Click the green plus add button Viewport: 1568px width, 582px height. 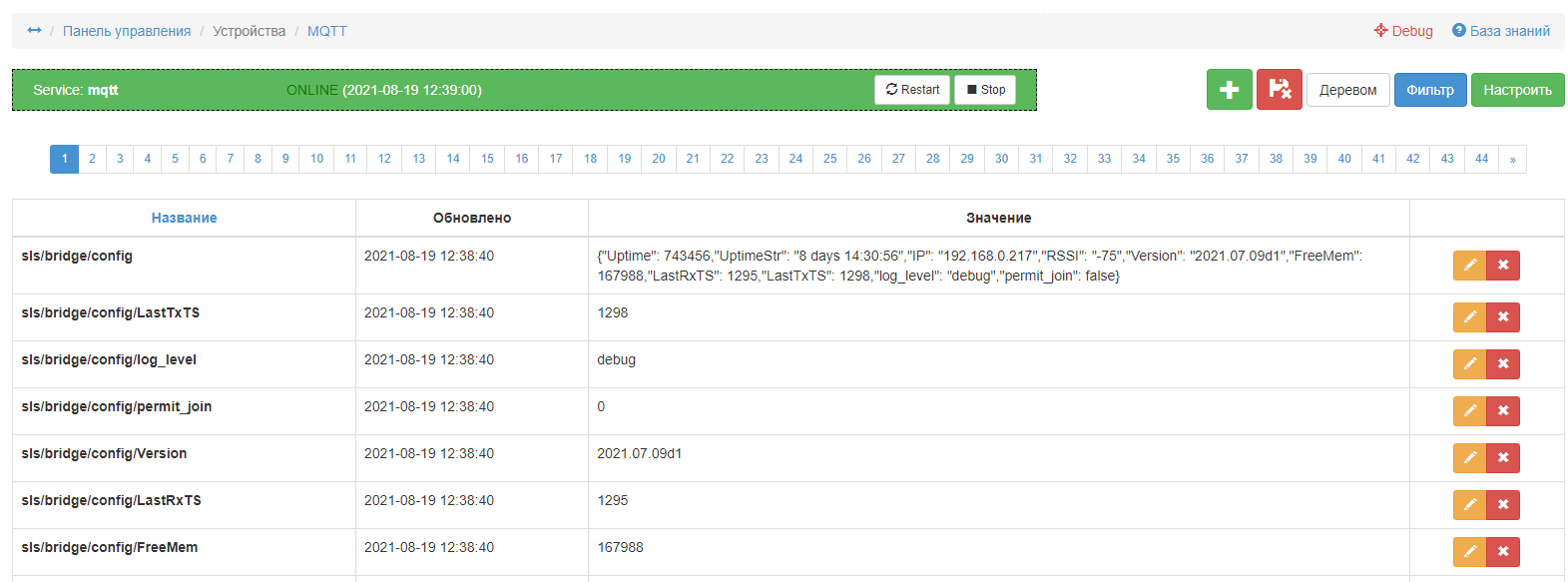point(1229,90)
